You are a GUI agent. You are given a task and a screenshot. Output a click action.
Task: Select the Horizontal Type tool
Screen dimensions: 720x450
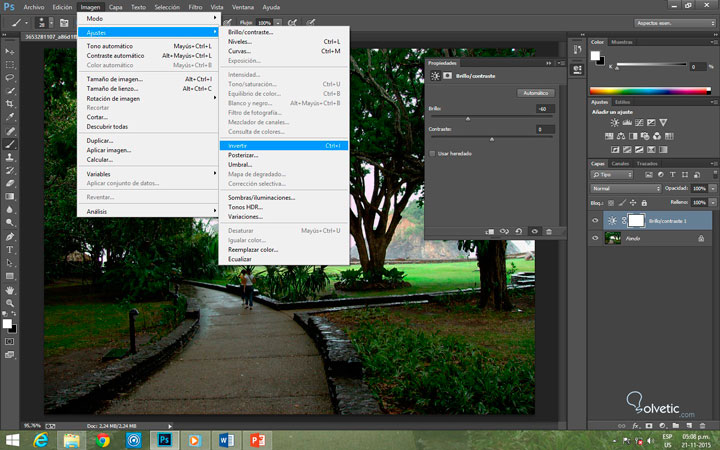pos(10,250)
